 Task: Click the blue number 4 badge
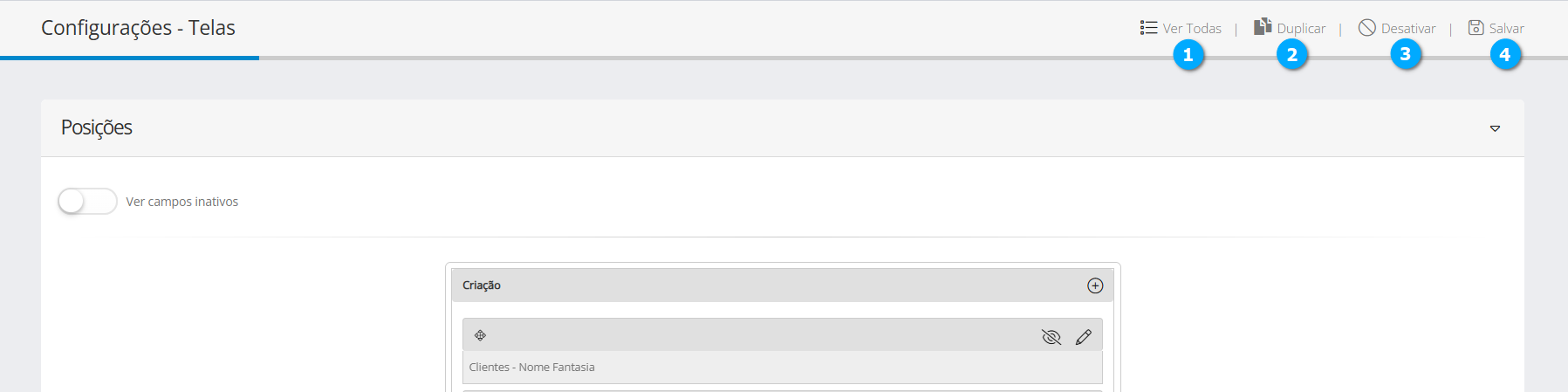[x=1504, y=55]
